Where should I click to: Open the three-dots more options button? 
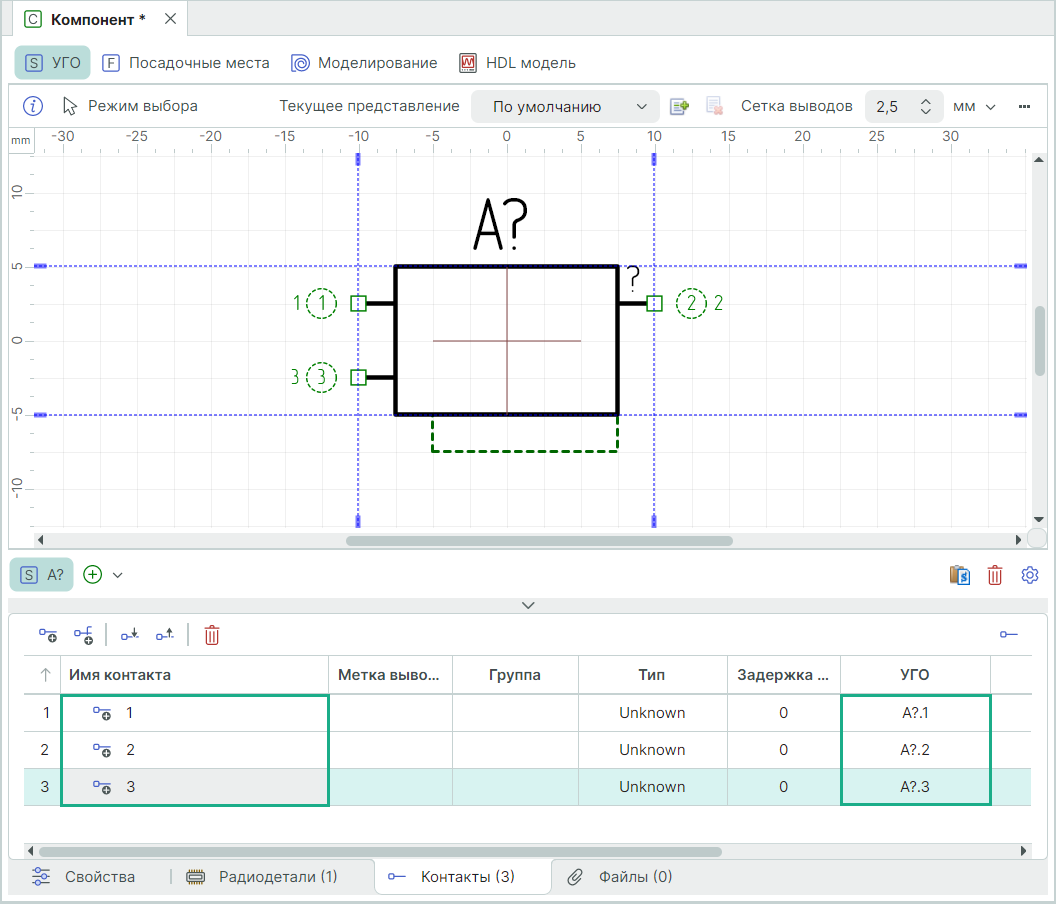coord(1024,107)
